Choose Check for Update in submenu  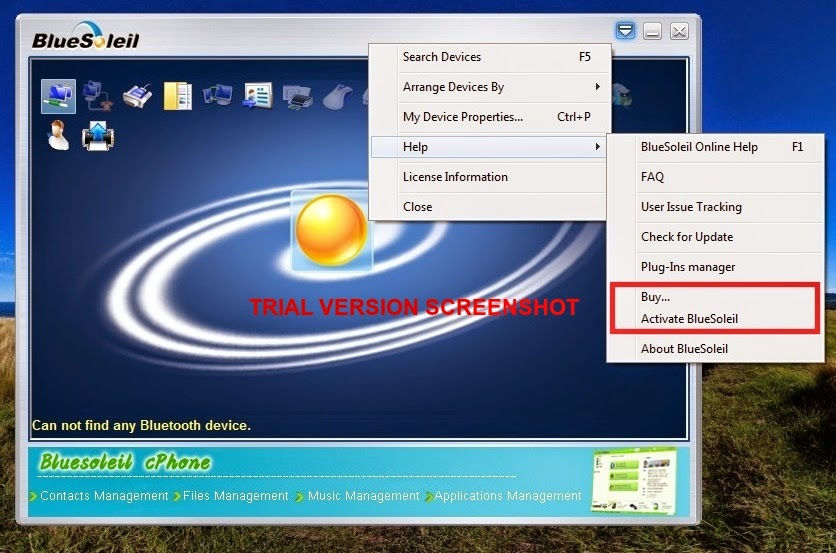[716, 236]
